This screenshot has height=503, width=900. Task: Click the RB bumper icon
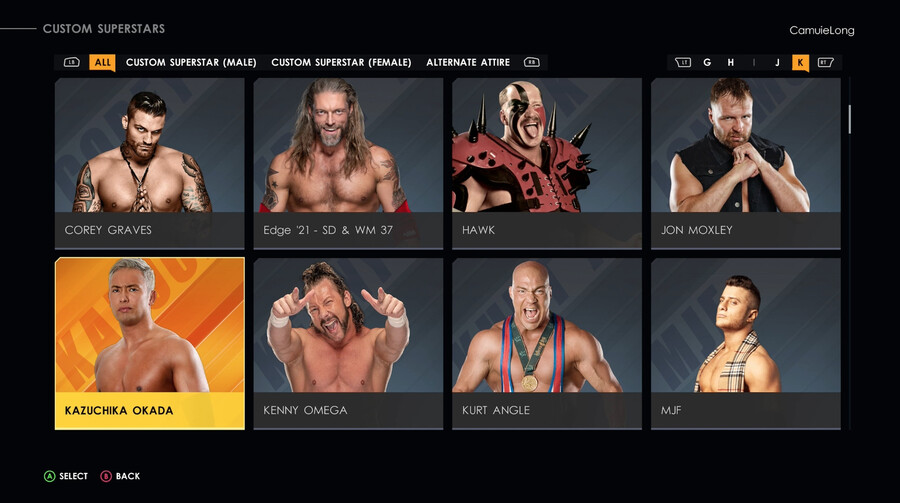(532, 62)
